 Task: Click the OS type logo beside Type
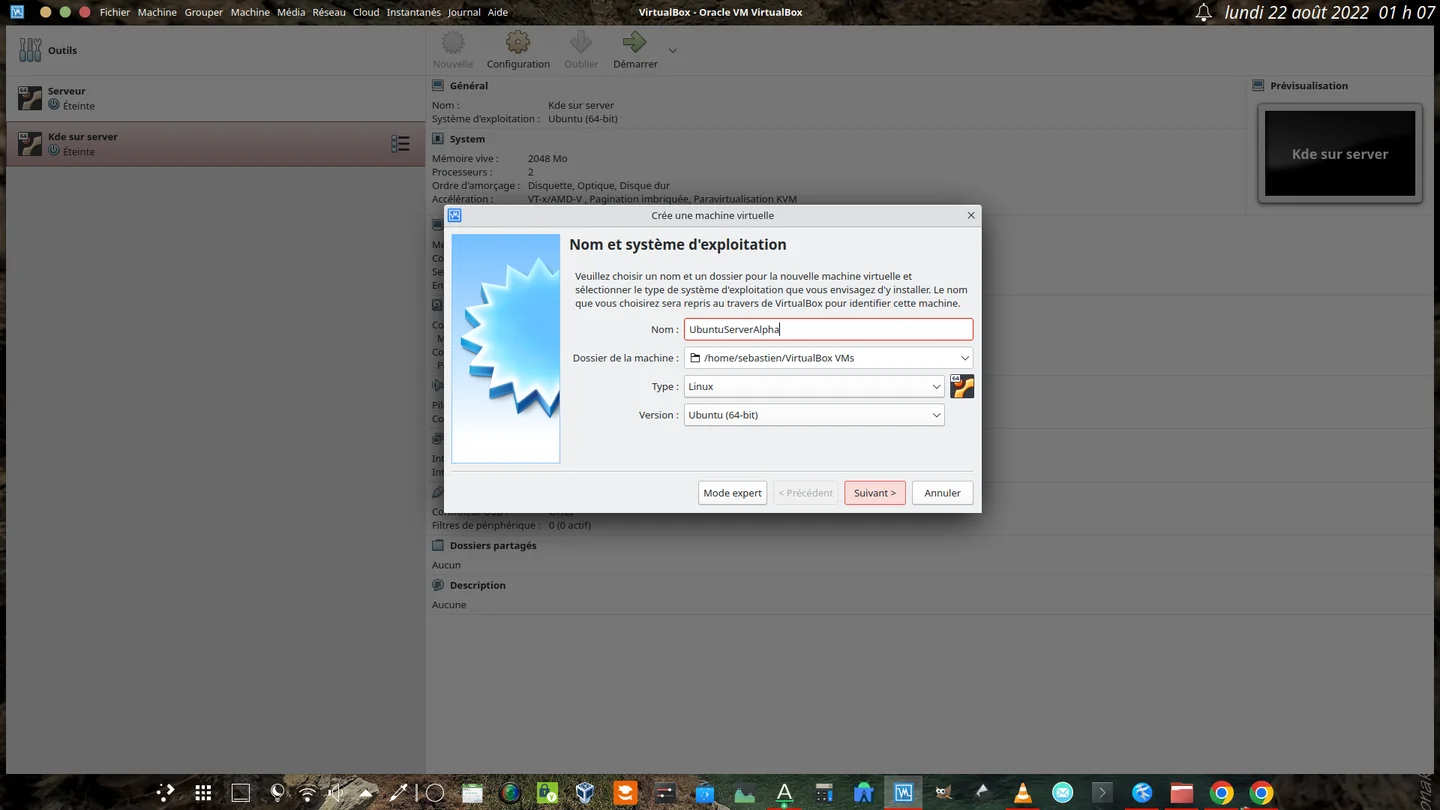pos(962,386)
